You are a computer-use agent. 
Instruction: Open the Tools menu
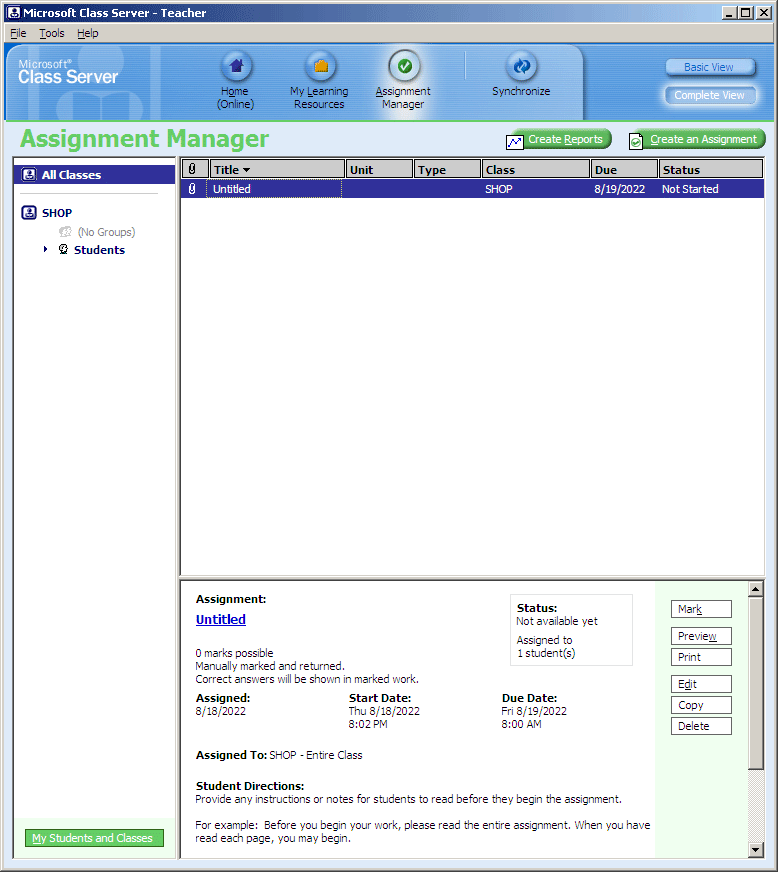pyautogui.click(x=52, y=33)
